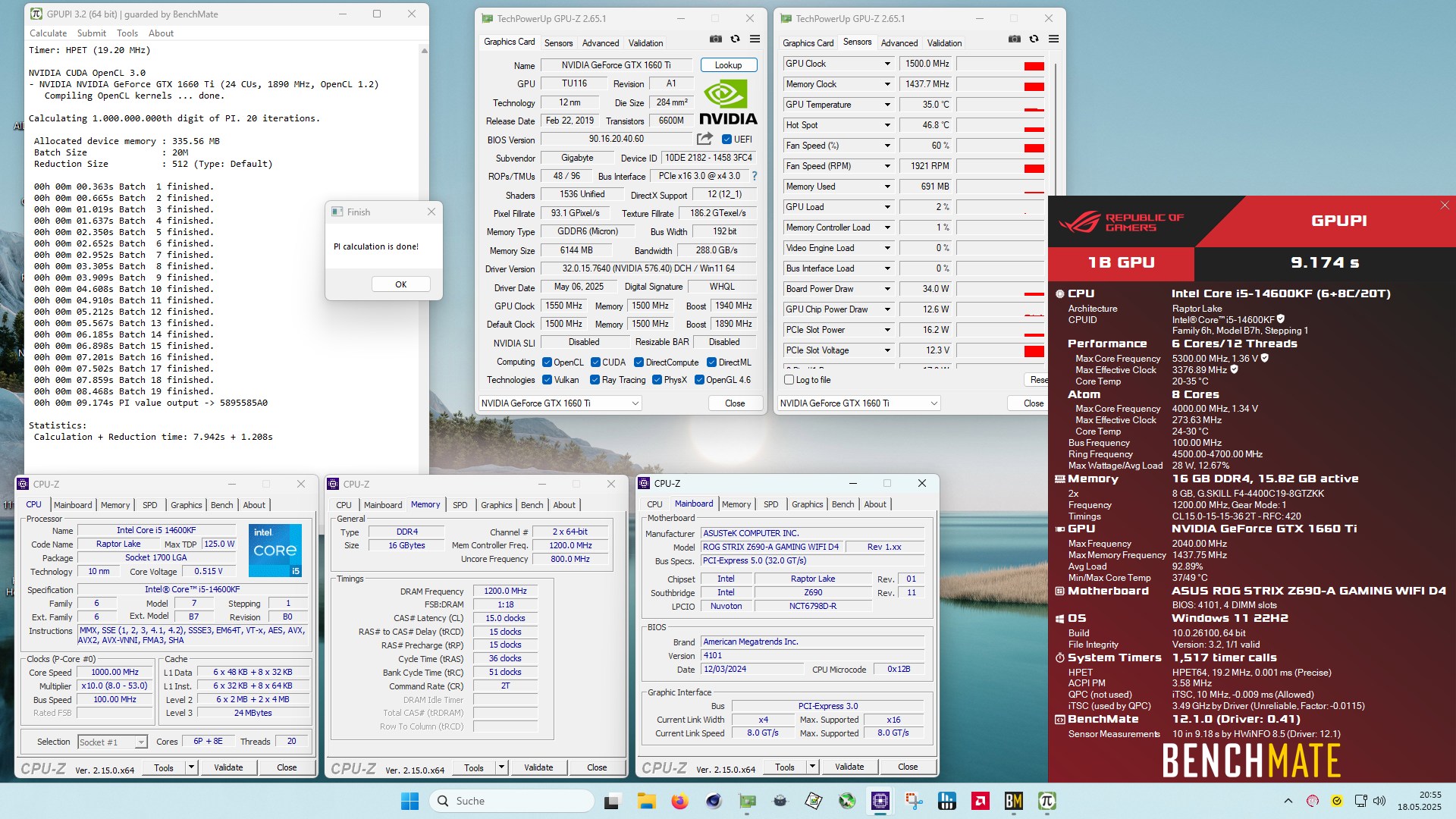Open GPU selector dropdown in Graphics Card window
1456x819 pixels.
[560, 403]
